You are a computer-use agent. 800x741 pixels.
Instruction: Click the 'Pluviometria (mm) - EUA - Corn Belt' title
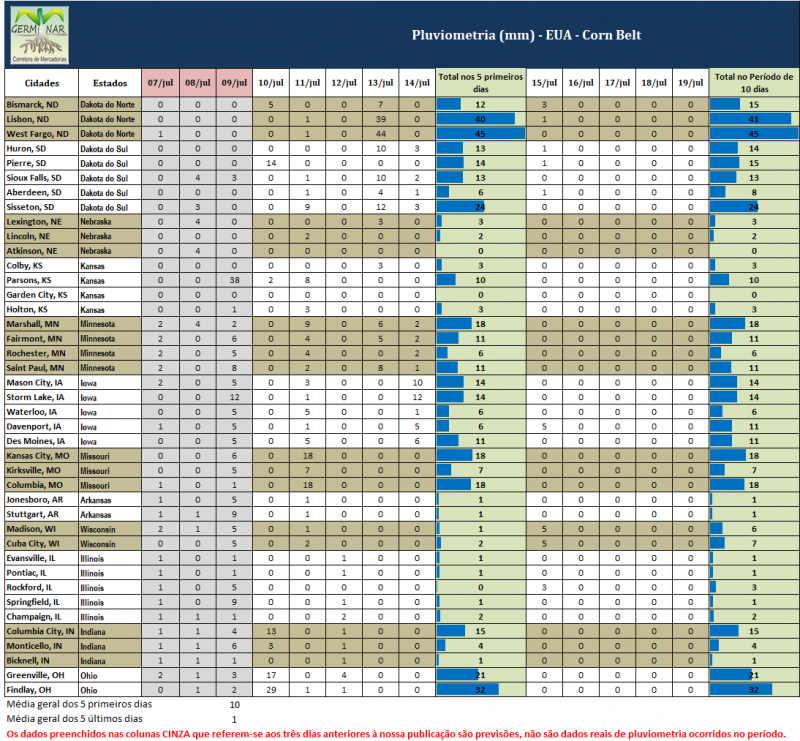click(x=526, y=35)
